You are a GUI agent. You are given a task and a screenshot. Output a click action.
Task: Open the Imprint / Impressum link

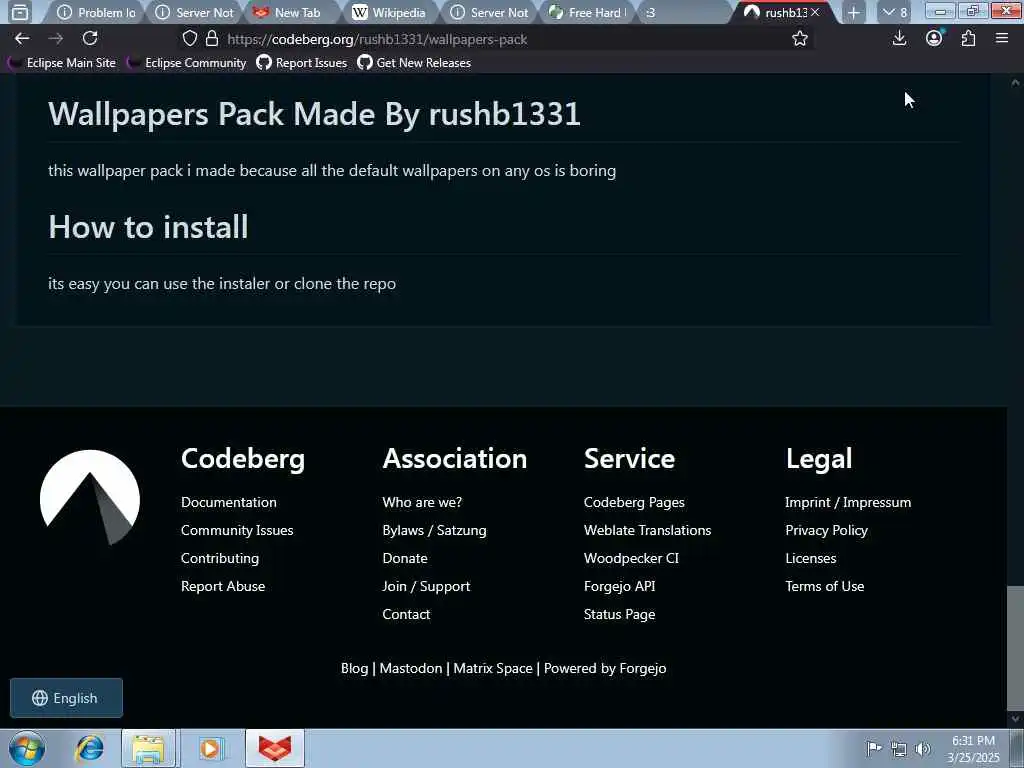click(x=848, y=502)
